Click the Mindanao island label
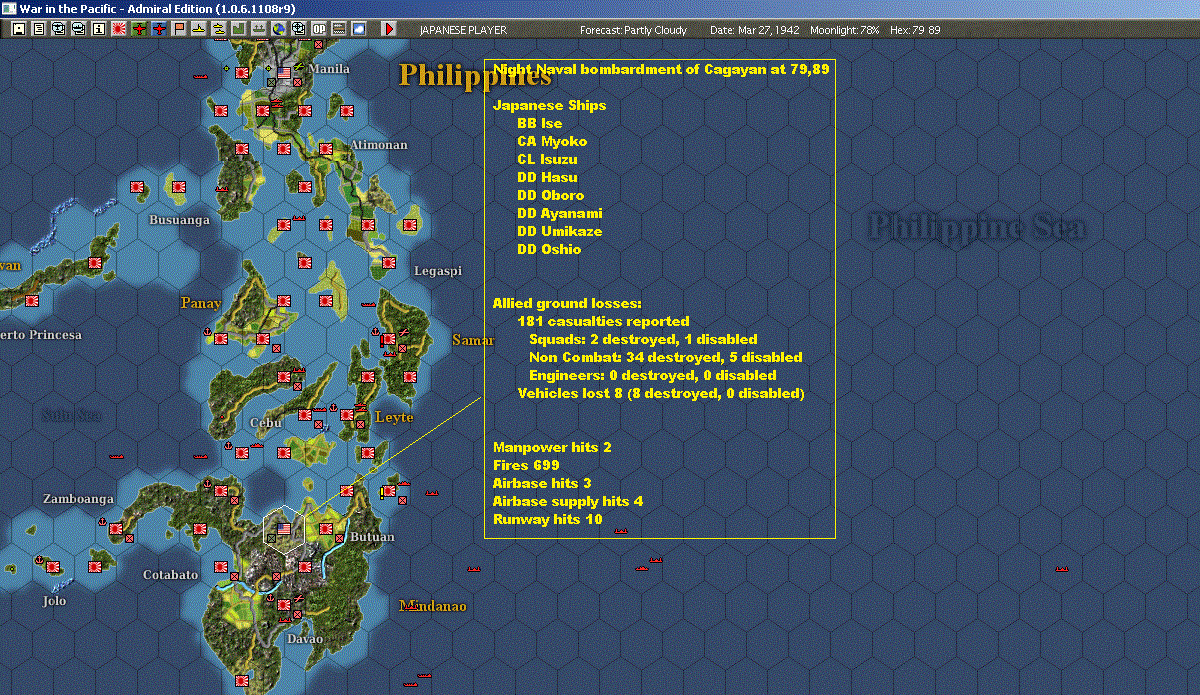The width and height of the screenshot is (1200, 695). pyautogui.click(x=433, y=606)
